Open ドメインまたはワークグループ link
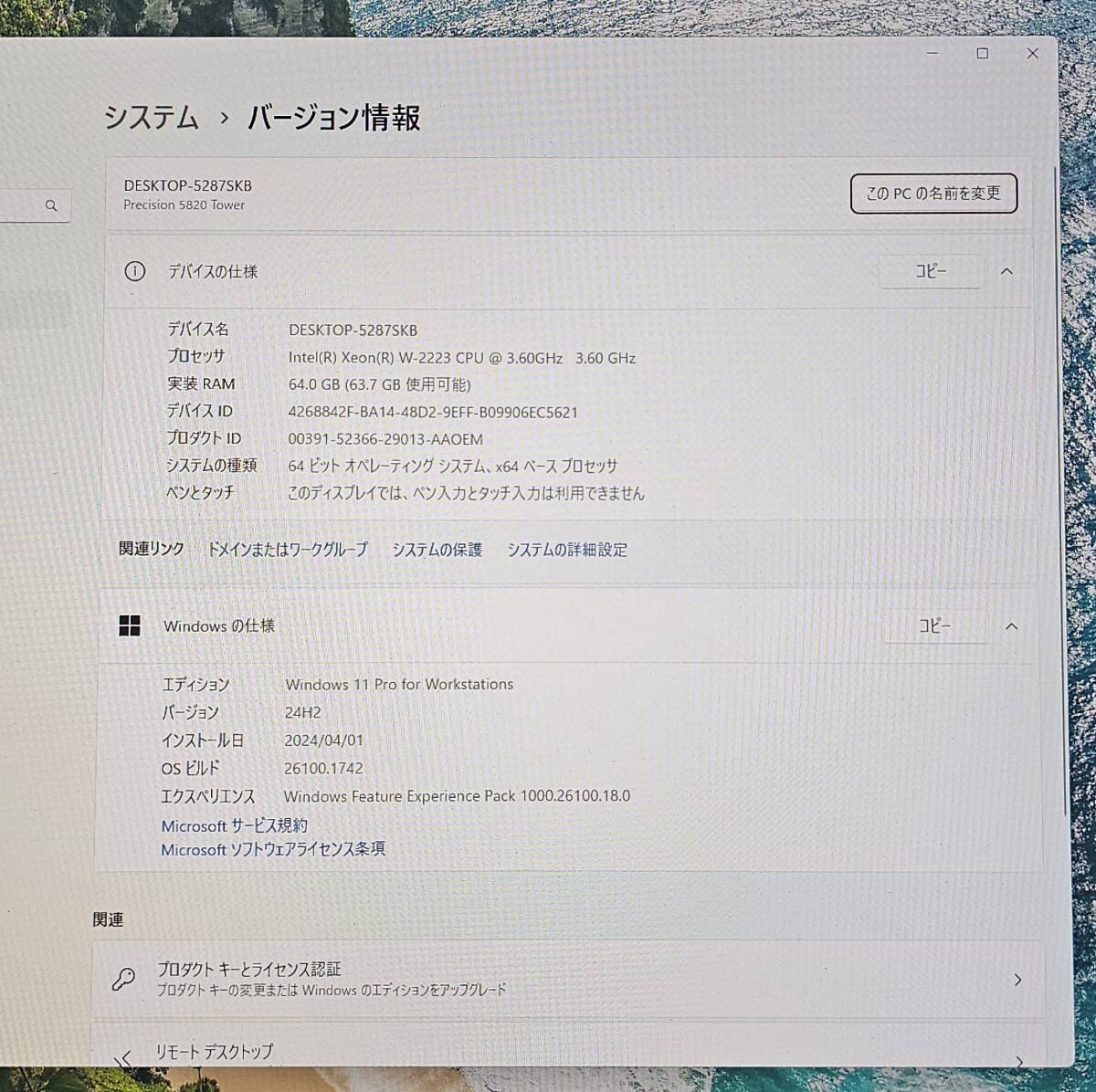This screenshot has width=1096, height=1092. [x=287, y=549]
